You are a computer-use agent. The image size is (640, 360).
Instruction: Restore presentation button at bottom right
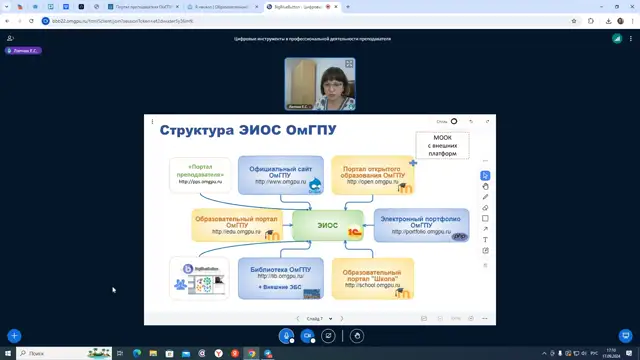pyautogui.click(x=626, y=336)
